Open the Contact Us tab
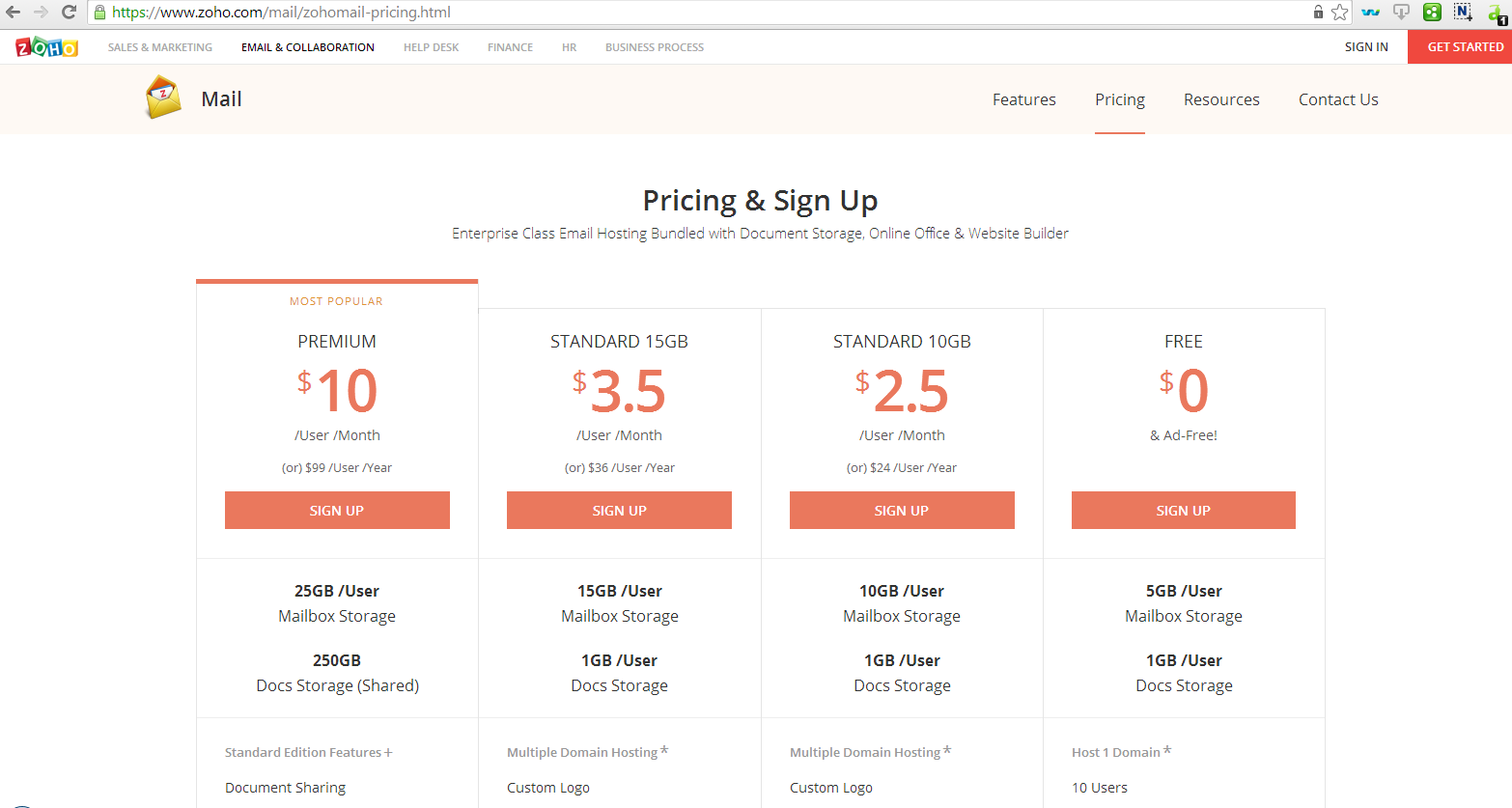Screen dimensions: 1512x808 [x=1338, y=99]
